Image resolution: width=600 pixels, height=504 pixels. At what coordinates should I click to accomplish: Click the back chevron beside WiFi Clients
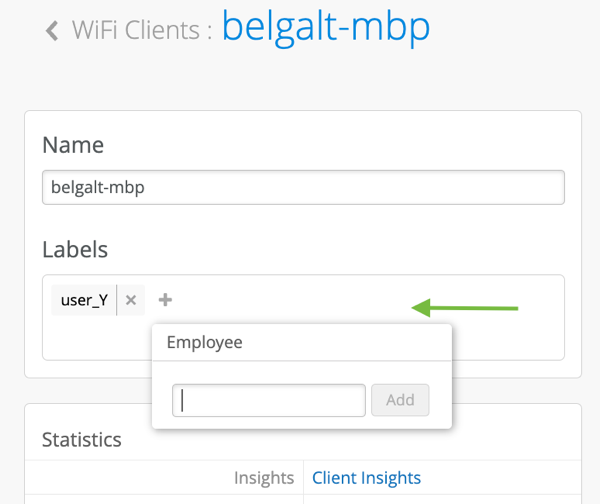click(x=52, y=30)
